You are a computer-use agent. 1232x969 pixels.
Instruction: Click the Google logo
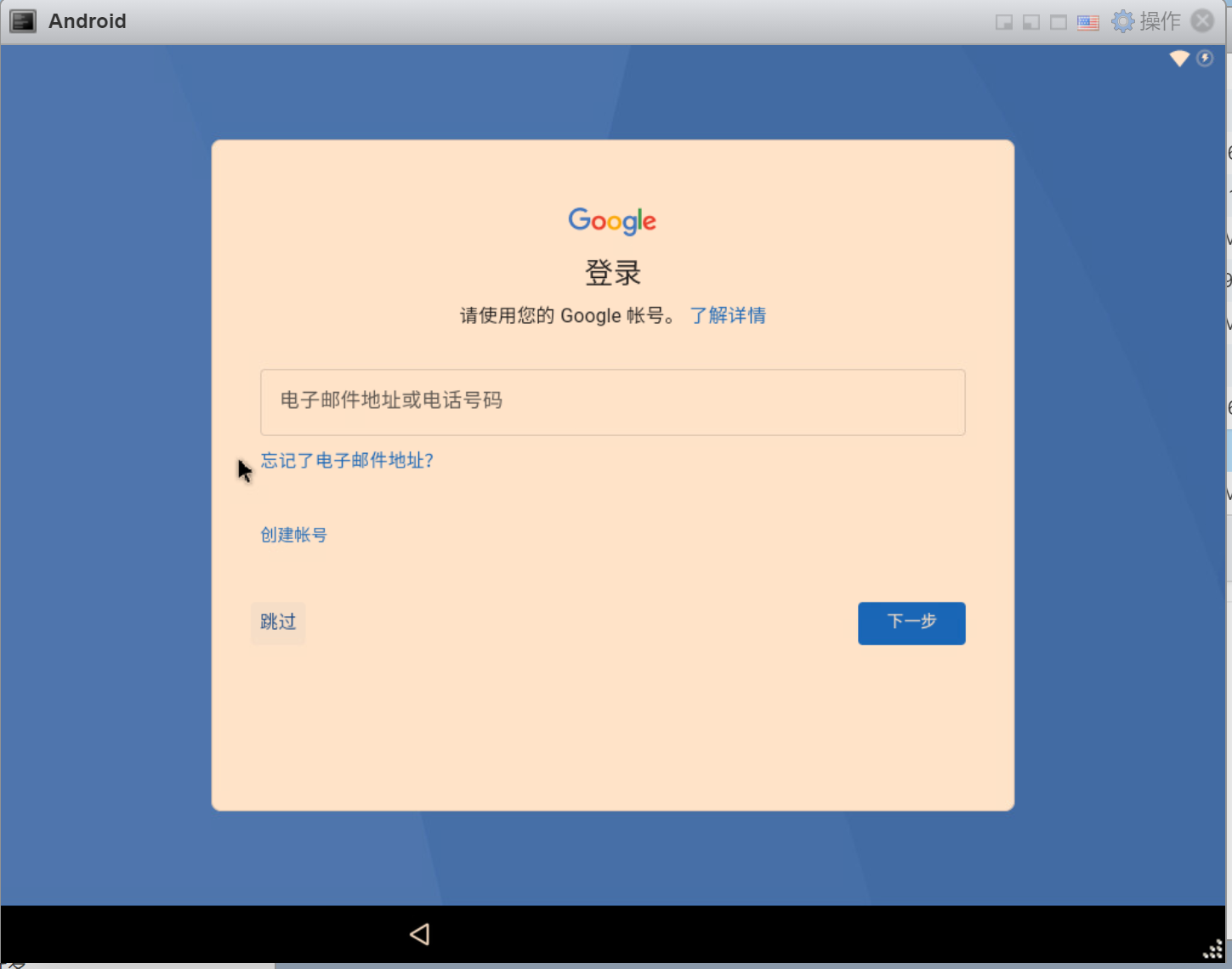(612, 221)
